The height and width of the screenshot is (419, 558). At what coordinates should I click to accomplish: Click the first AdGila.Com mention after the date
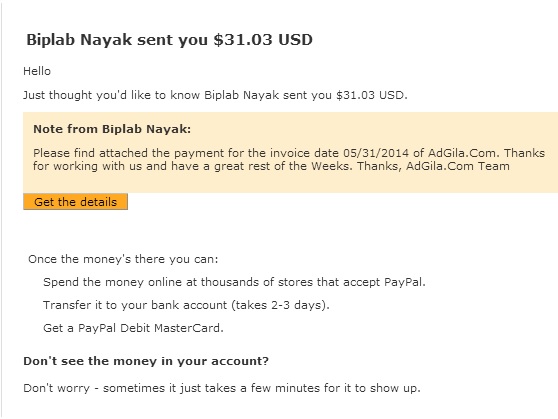coord(463,153)
